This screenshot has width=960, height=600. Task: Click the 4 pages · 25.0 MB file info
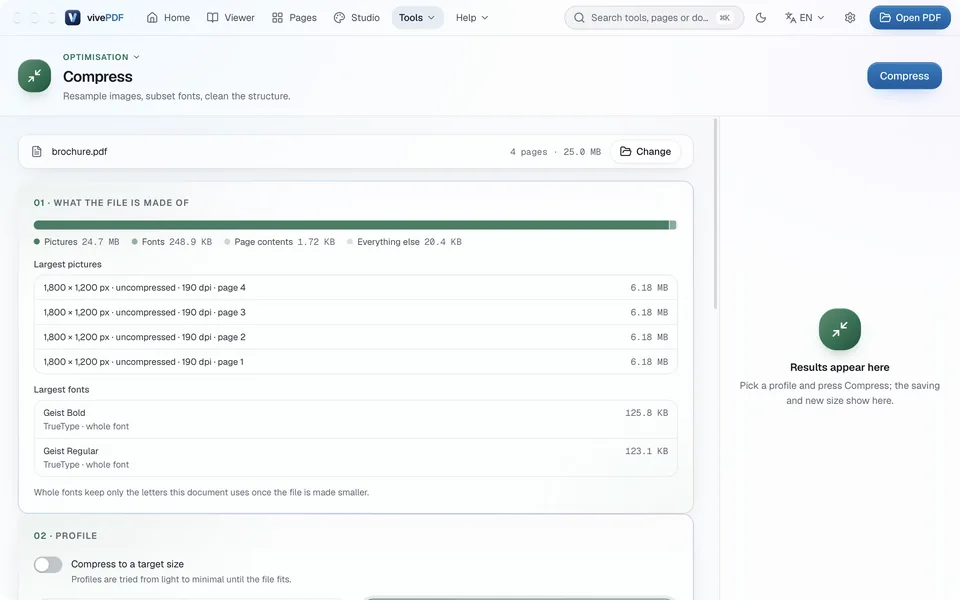555,152
